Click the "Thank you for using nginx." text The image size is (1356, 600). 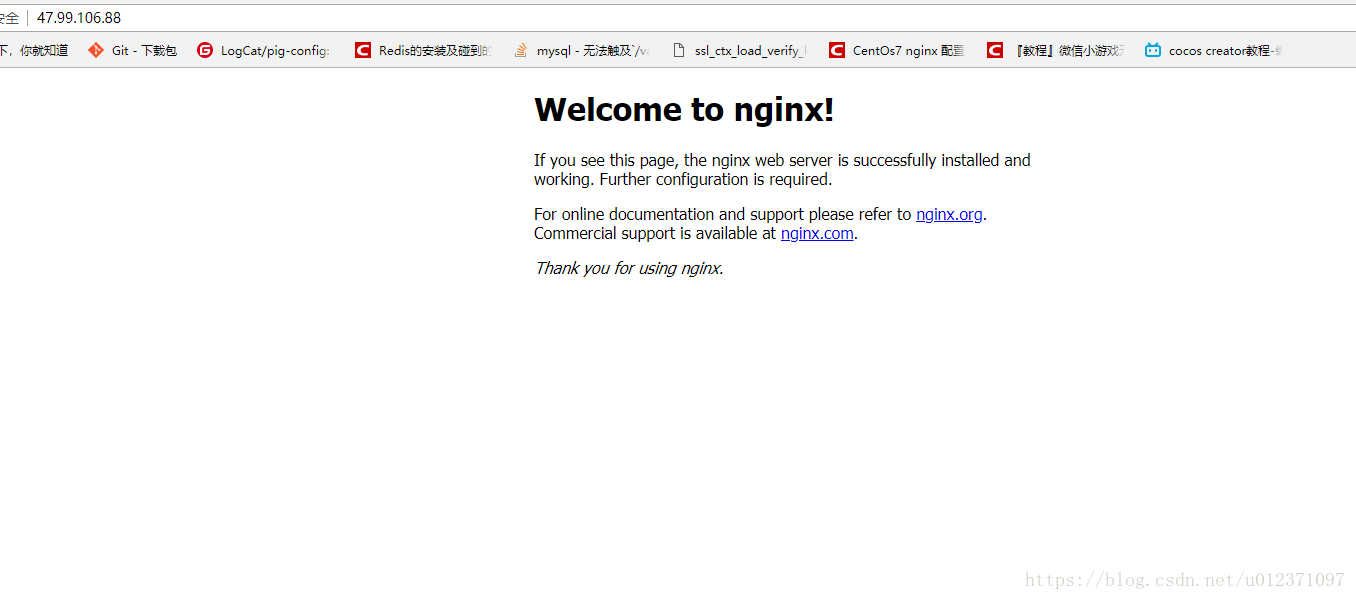[629, 268]
